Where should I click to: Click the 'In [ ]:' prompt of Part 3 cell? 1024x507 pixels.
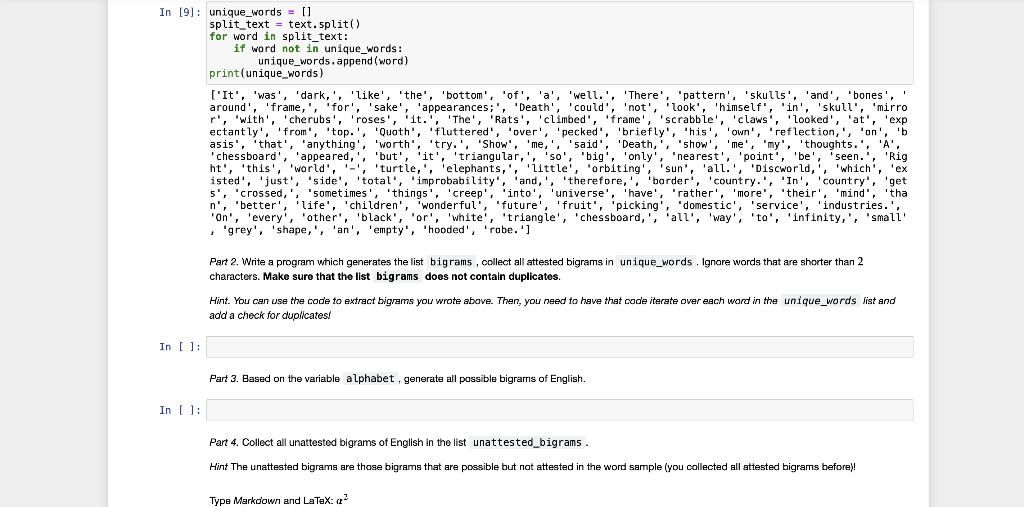coord(180,410)
